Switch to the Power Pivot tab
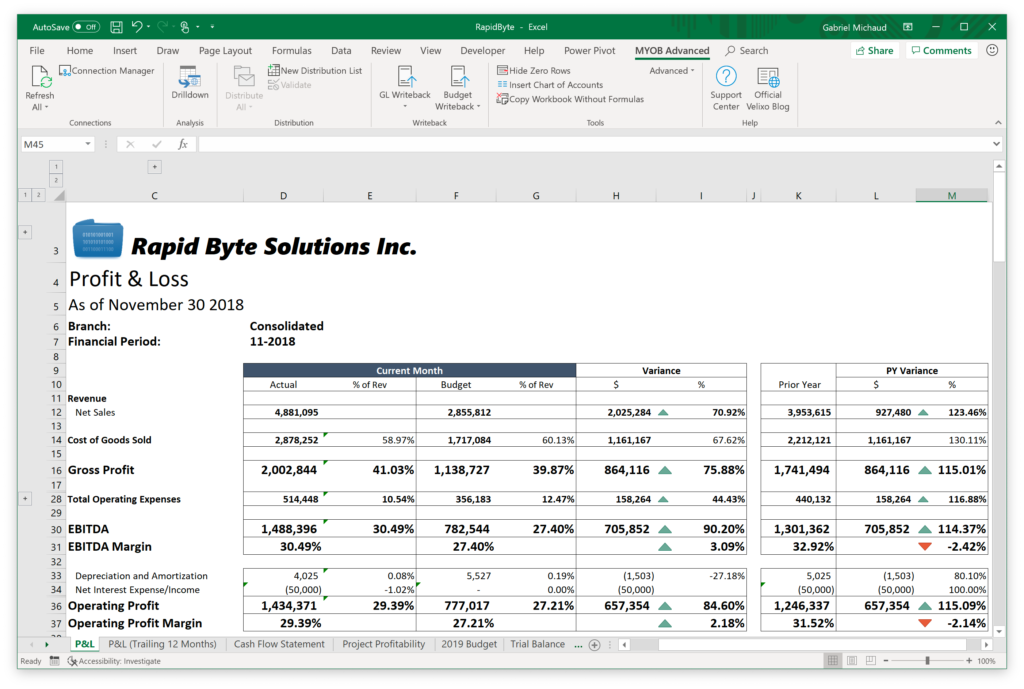Screen dimensions: 1024x689 coord(589,50)
